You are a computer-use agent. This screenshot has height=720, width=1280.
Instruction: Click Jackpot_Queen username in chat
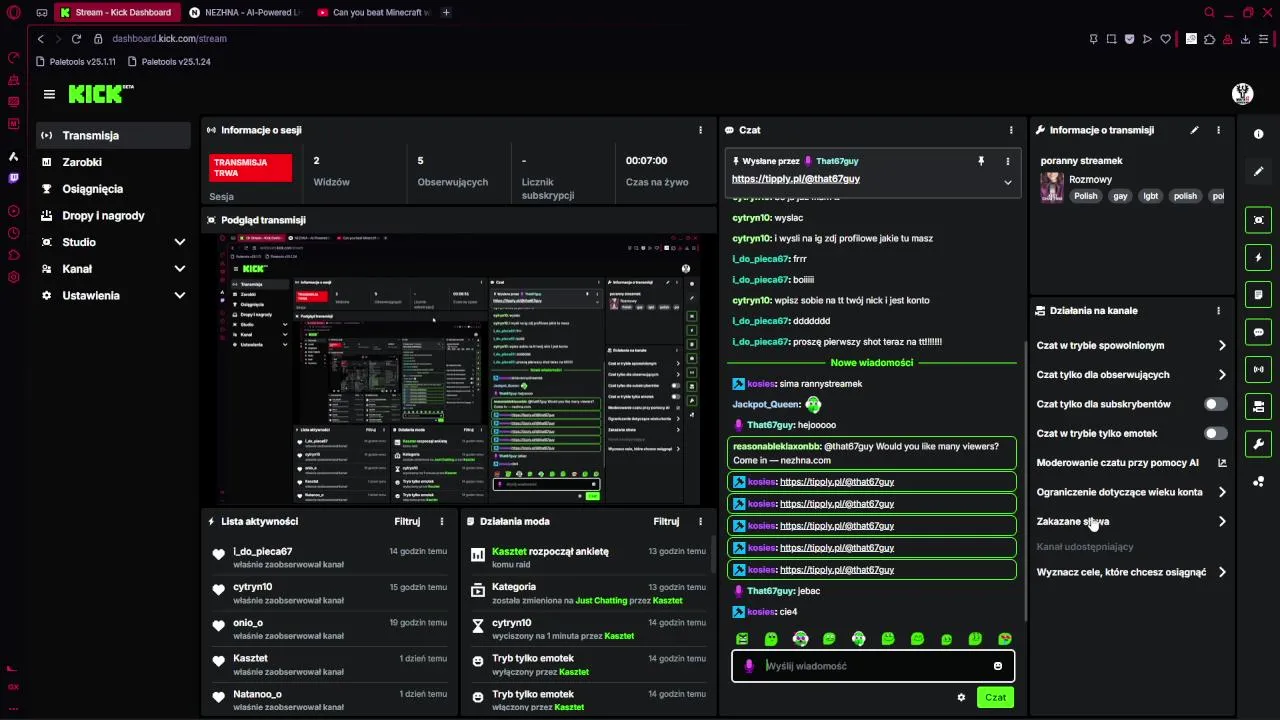click(x=766, y=405)
